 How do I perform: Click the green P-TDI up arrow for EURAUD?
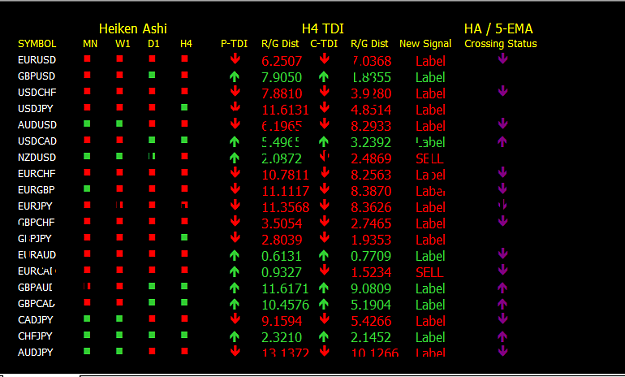tap(234, 255)
